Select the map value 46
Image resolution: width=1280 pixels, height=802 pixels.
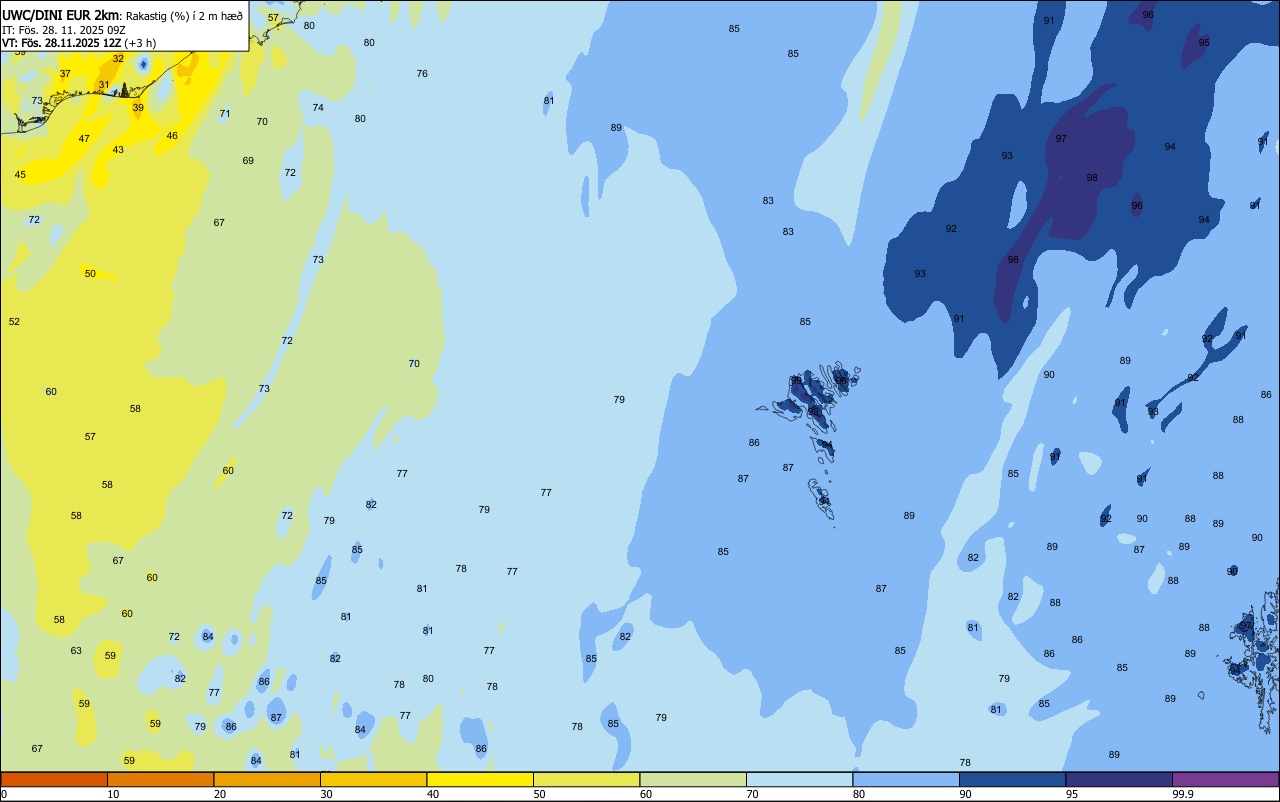pyautogui.click(x=172, y=136)
